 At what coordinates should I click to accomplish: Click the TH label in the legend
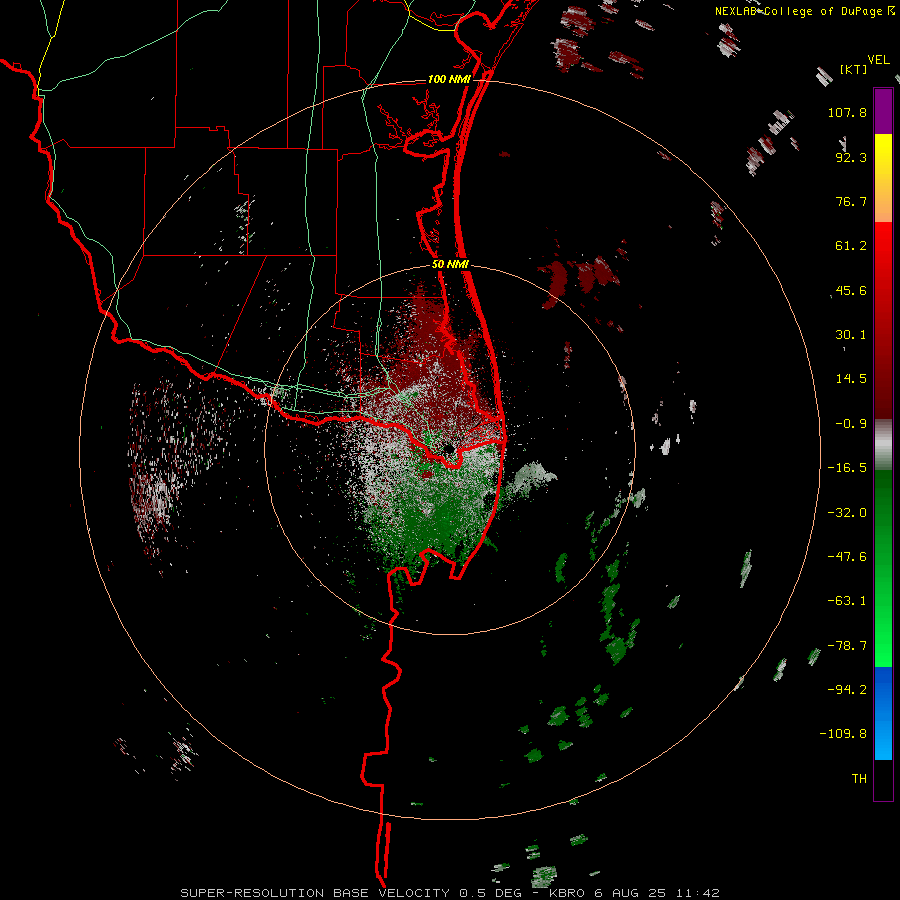pyautogui.click(x=859, y=779)
